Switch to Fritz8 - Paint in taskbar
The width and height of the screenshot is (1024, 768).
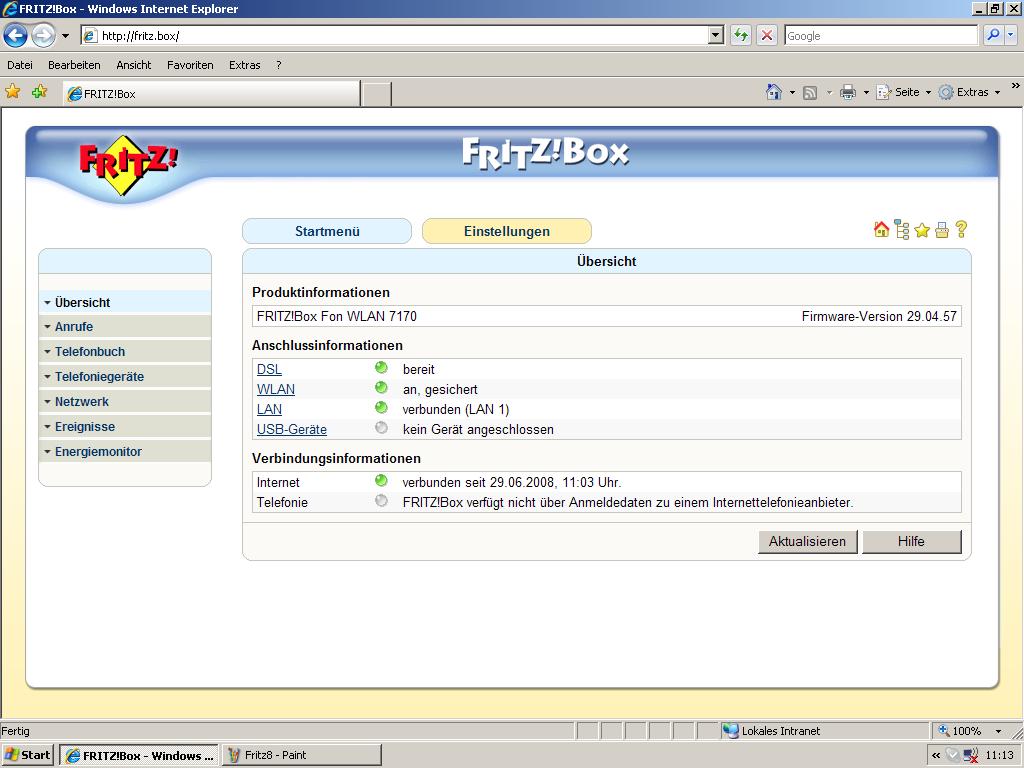(x=301, y=755)
